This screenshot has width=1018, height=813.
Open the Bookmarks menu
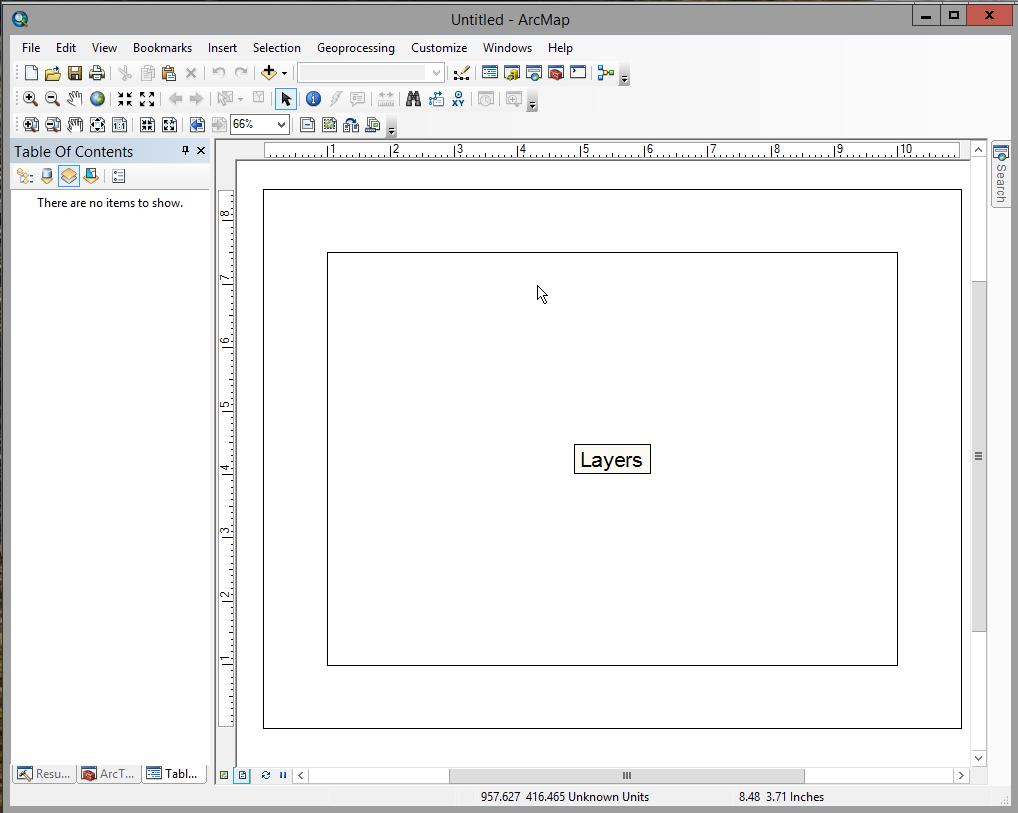(162, 48)
